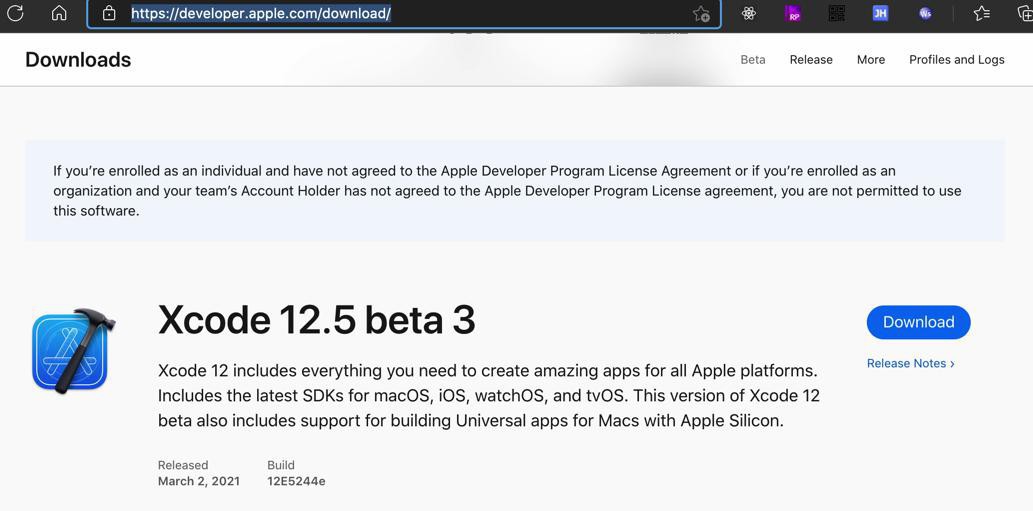
Task: Click the license agreement notice text
Action: point(507,191)
